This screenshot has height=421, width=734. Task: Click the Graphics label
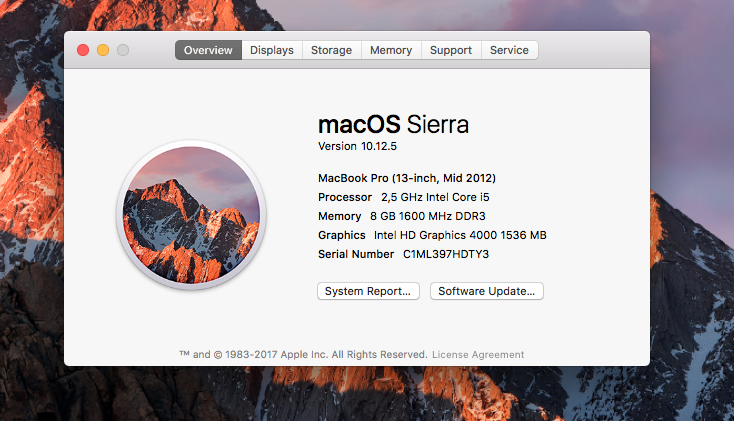pos(342,235)
